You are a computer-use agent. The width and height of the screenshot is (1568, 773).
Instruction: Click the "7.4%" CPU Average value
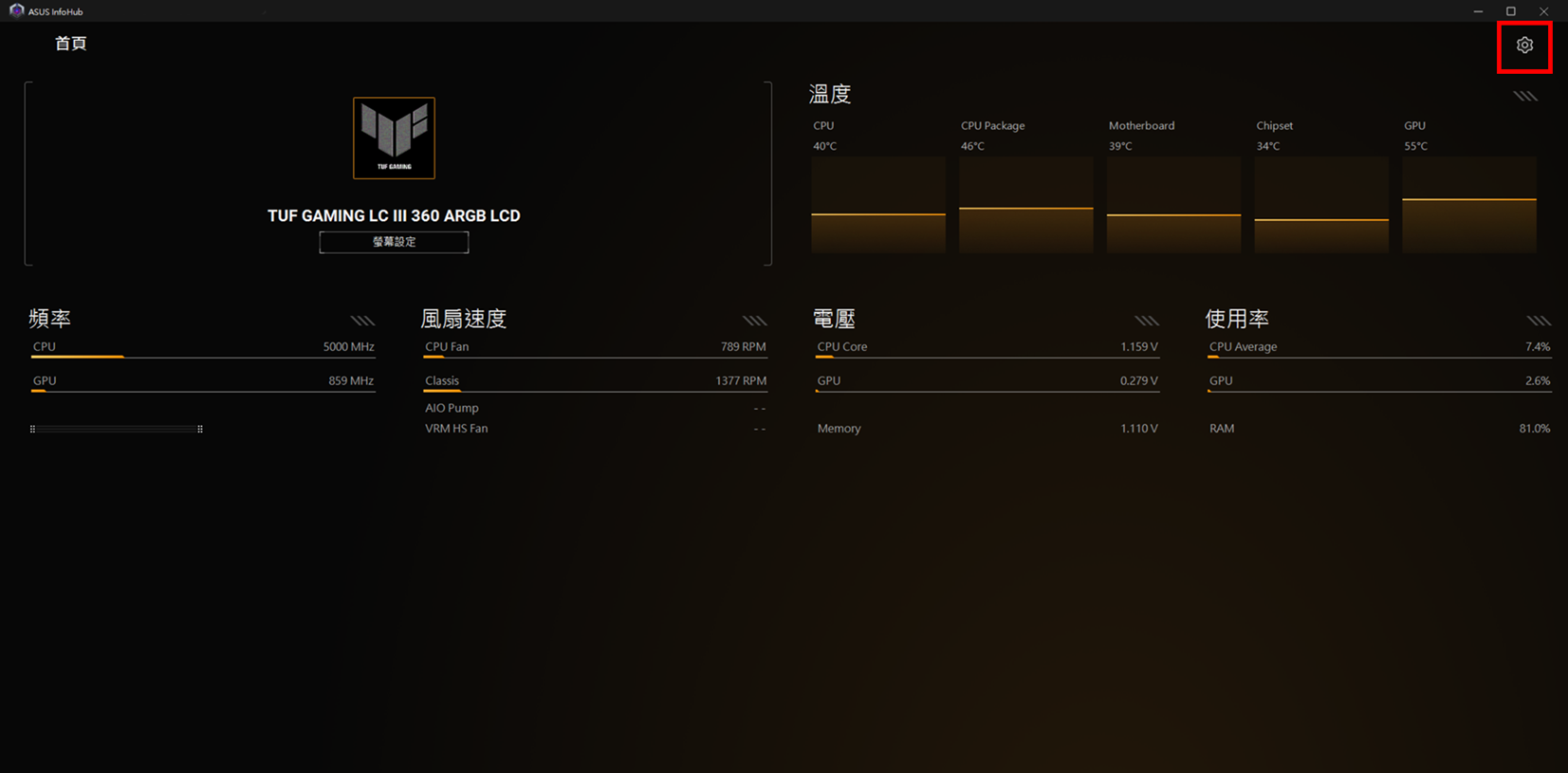1538,346
